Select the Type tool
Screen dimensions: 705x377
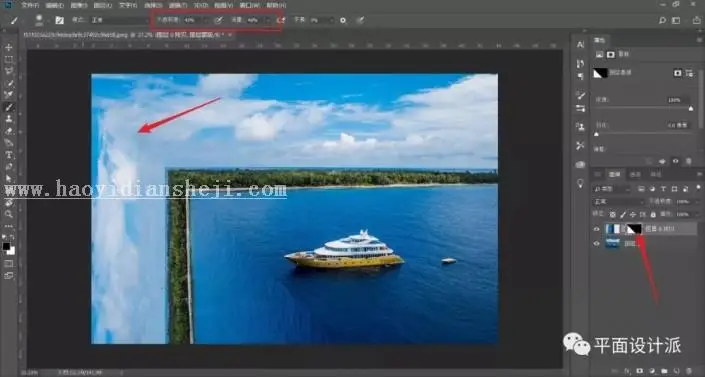8,155
